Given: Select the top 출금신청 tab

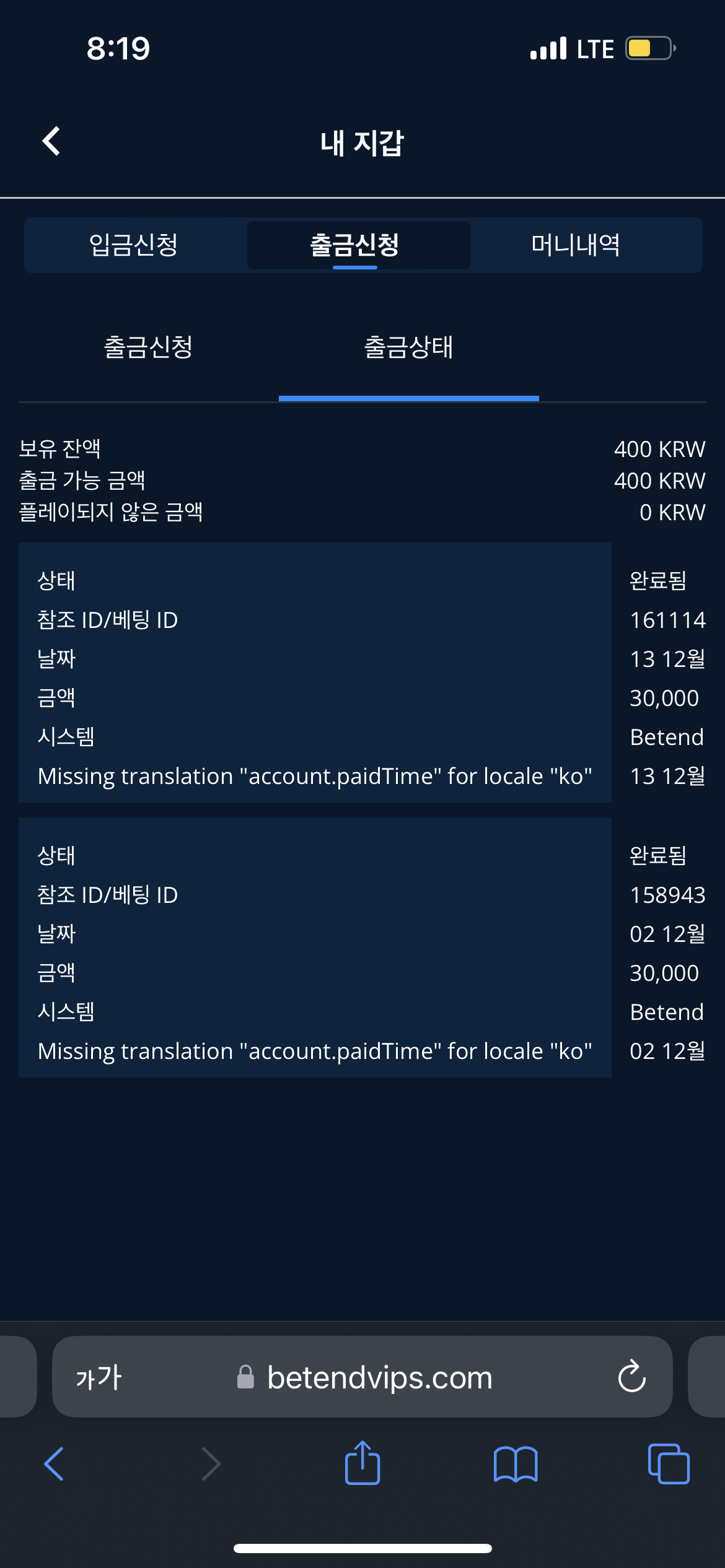Looking at the screenshot, I should point(355,245).
